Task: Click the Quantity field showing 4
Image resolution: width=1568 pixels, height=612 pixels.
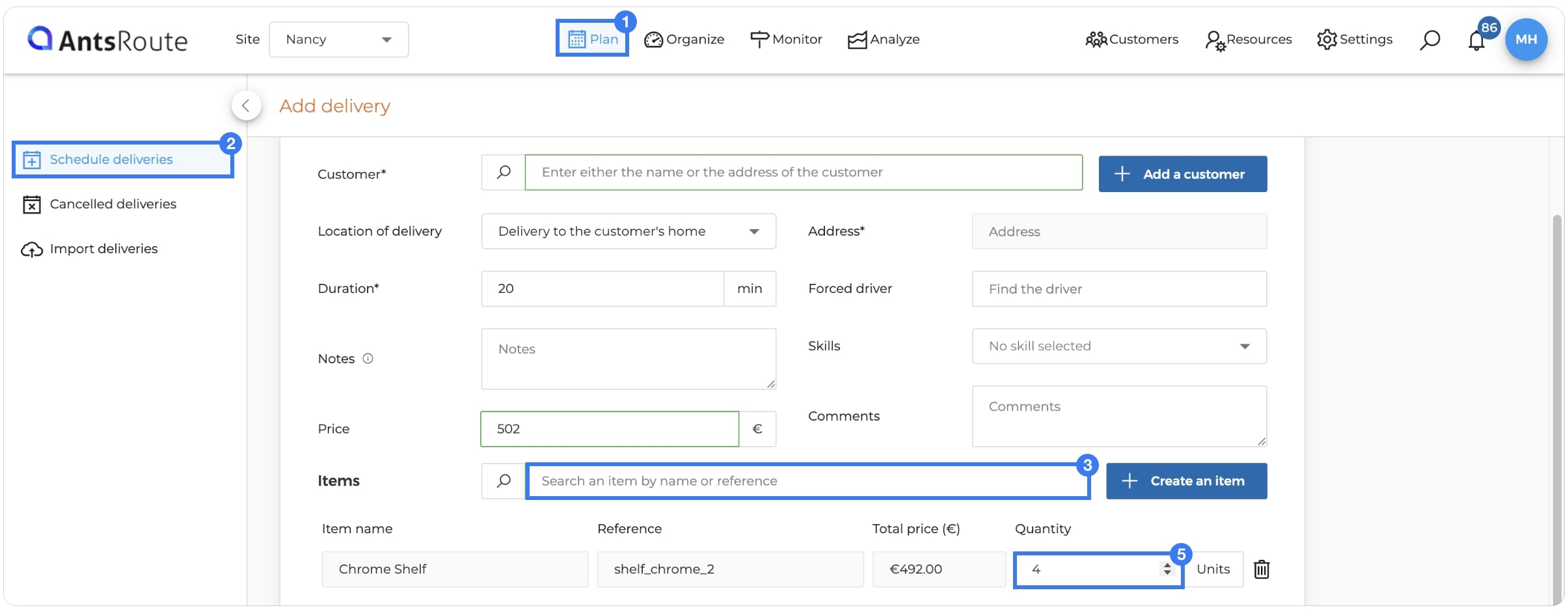Action: pos(1098,570)
